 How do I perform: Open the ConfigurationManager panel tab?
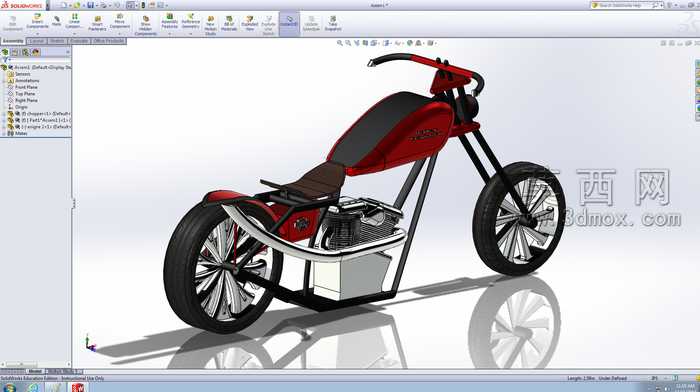[25, 52]
